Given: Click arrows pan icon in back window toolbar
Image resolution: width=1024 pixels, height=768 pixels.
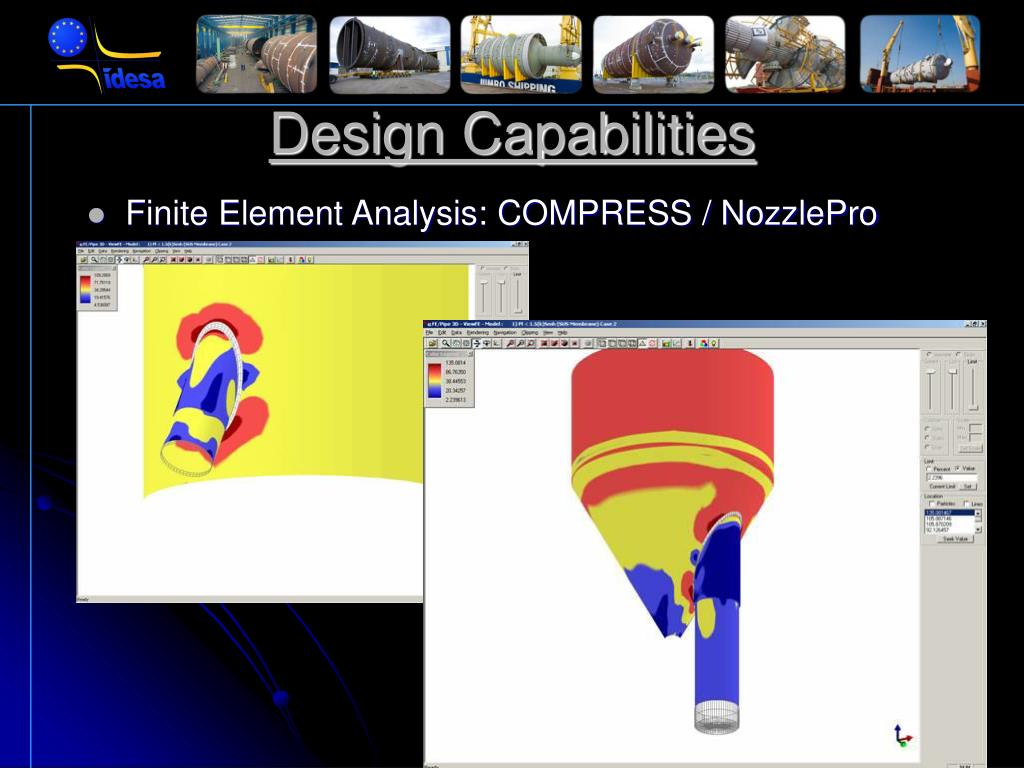Looking at the screenshot, I should tap(119, 259).
